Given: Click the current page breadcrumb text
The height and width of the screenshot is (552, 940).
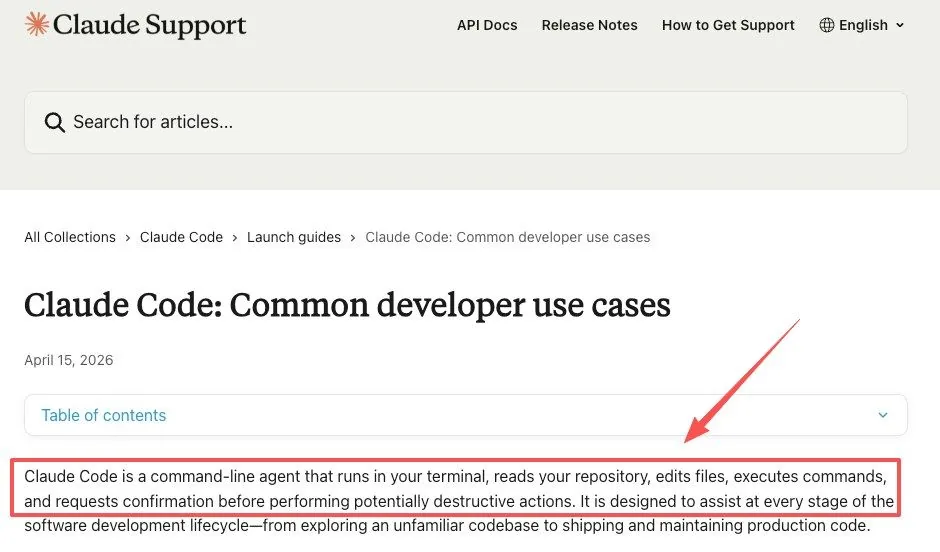Looking at the screenshot, I should pos(508,237).
